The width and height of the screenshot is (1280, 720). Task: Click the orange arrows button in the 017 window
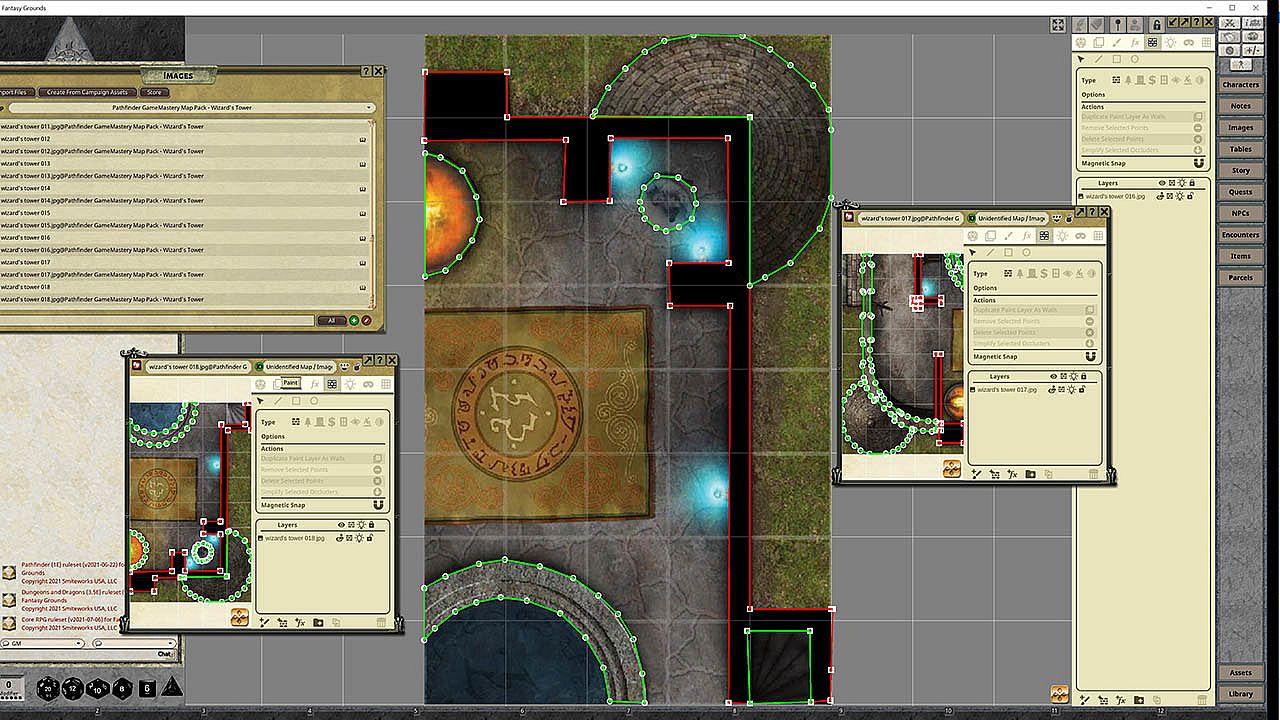point(951,468)
